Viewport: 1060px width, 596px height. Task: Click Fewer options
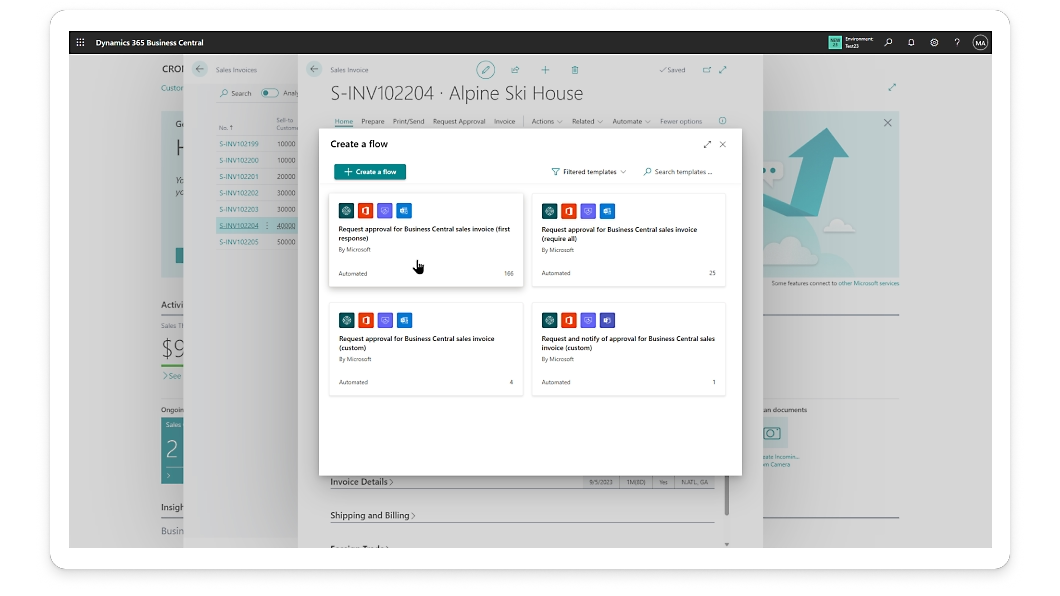[x=681, y=122]
